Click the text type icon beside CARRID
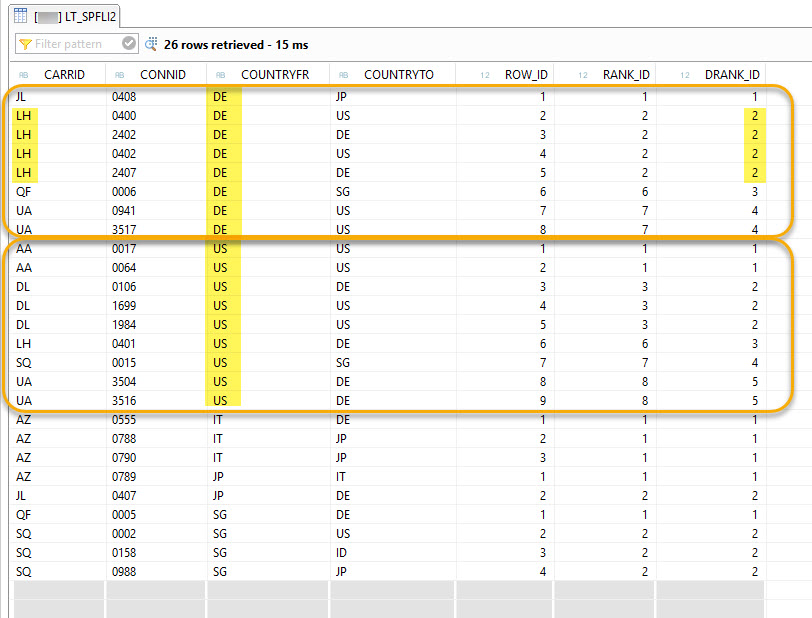 click(23, 75)
